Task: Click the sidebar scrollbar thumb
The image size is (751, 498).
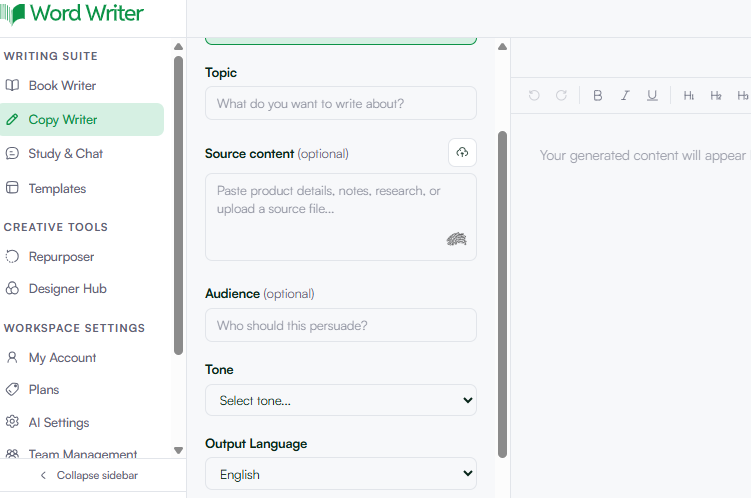Action: (x=178, y=205)
